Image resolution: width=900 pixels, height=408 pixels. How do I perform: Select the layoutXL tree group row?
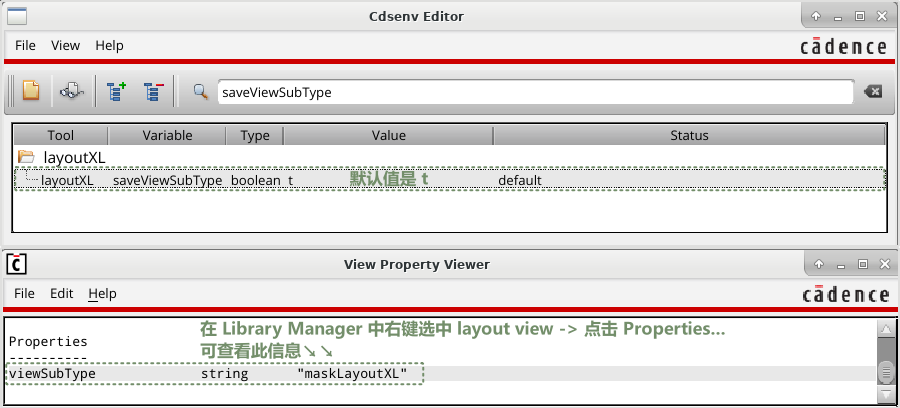449,157
